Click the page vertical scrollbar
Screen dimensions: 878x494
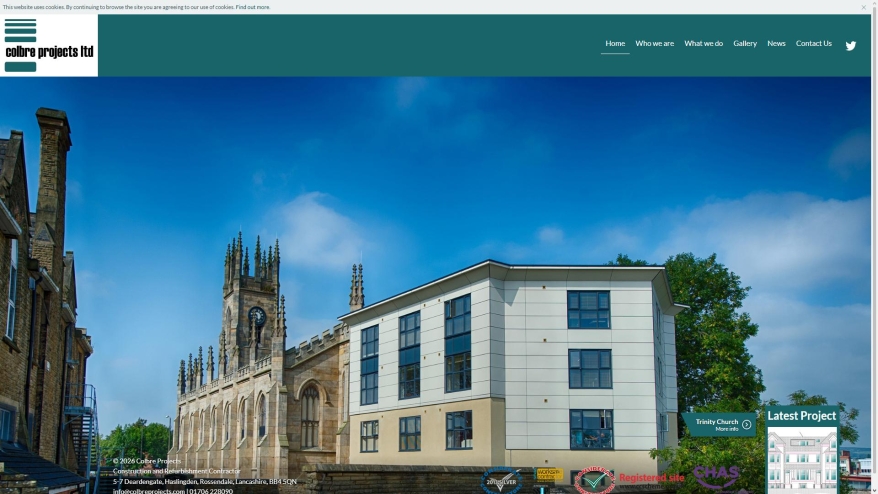(874, 247)
